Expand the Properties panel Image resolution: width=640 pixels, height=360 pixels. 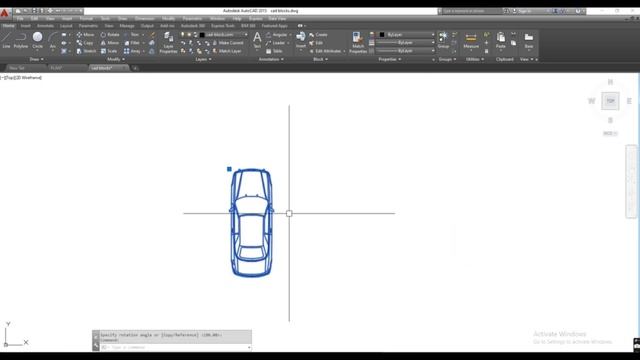[390, 59]
